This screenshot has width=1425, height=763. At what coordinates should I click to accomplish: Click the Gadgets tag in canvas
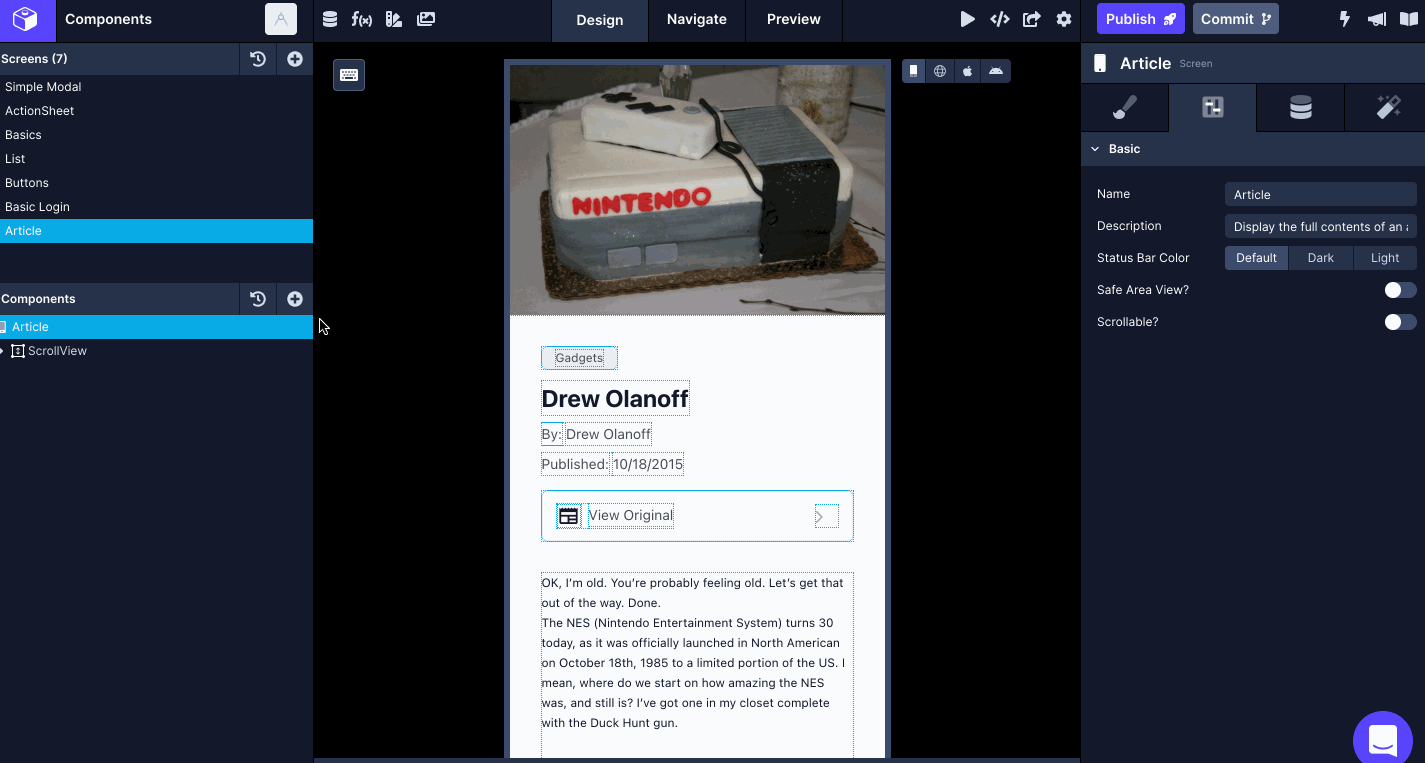click(579, 358)
